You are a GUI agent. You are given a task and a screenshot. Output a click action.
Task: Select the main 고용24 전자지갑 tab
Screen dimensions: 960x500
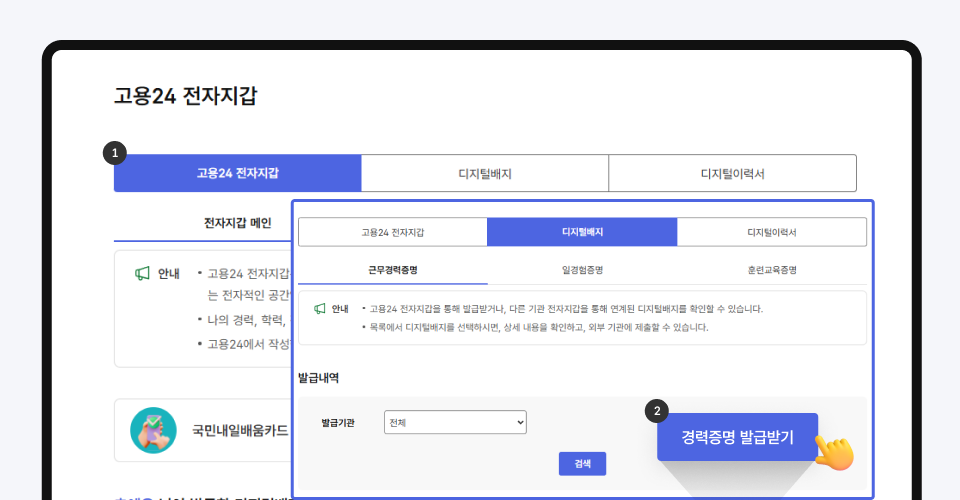coord(238,173)
